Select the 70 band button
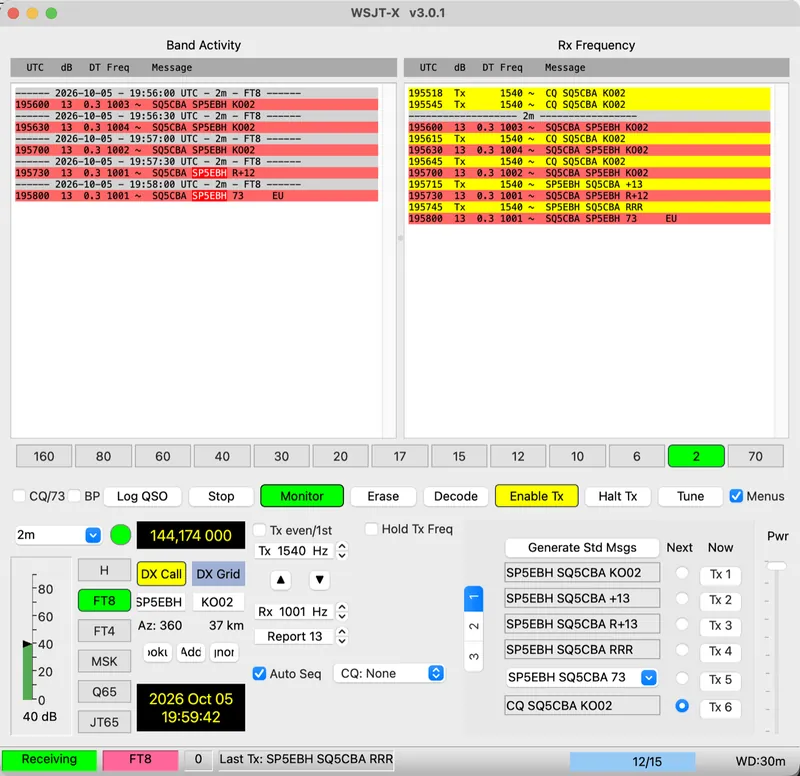 point(755,456)
